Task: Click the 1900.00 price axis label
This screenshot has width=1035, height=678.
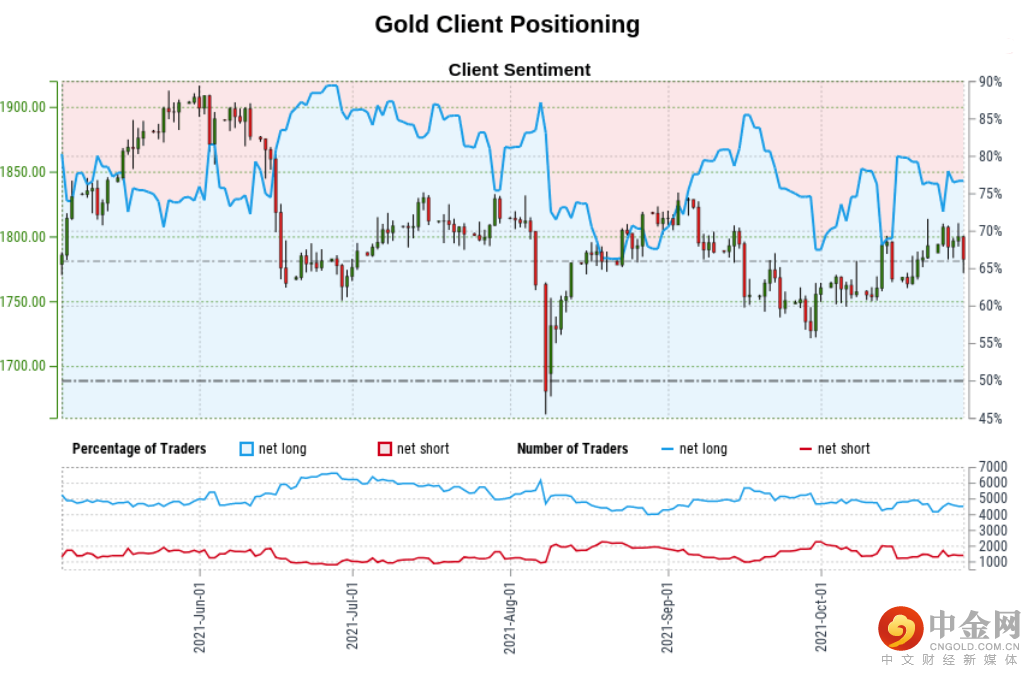Action: 26,107
